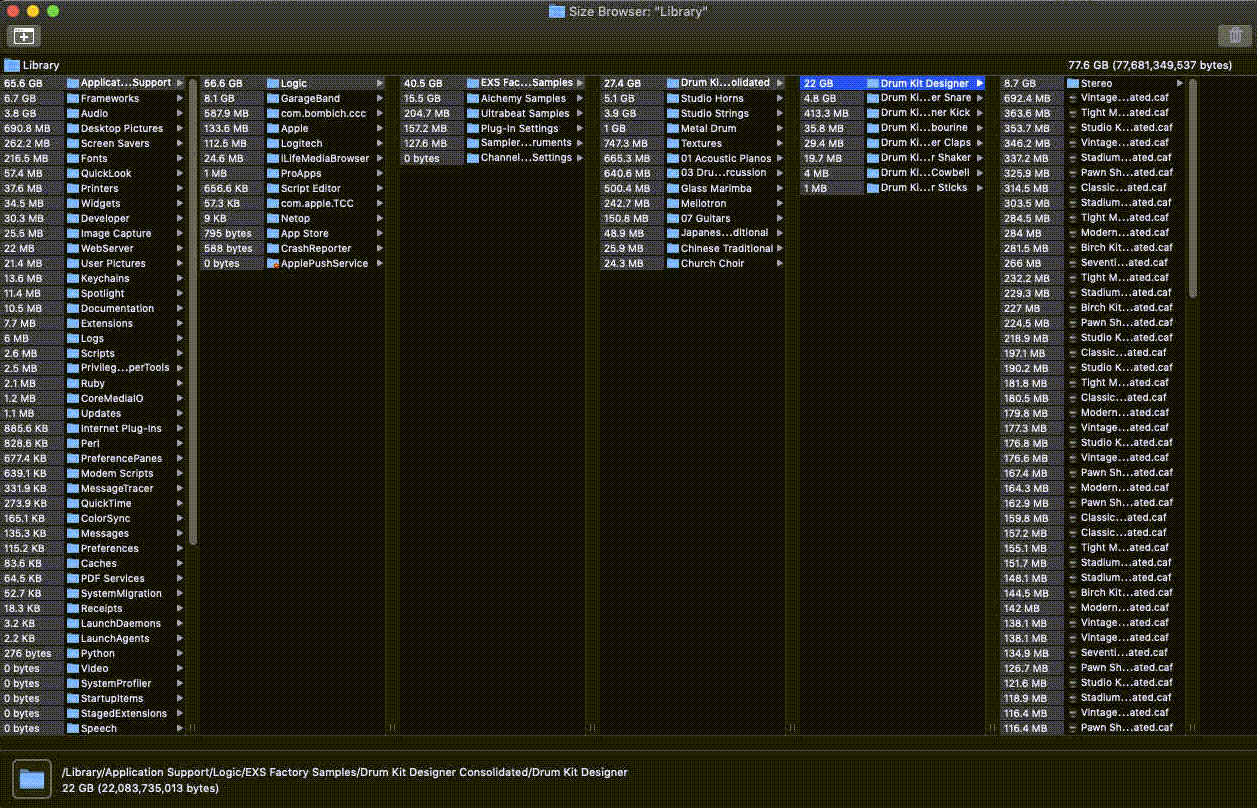This screenshot has width=1257, height=808.
Task: Click the large folder icon in the info bar
Action: tap(32, 778)
